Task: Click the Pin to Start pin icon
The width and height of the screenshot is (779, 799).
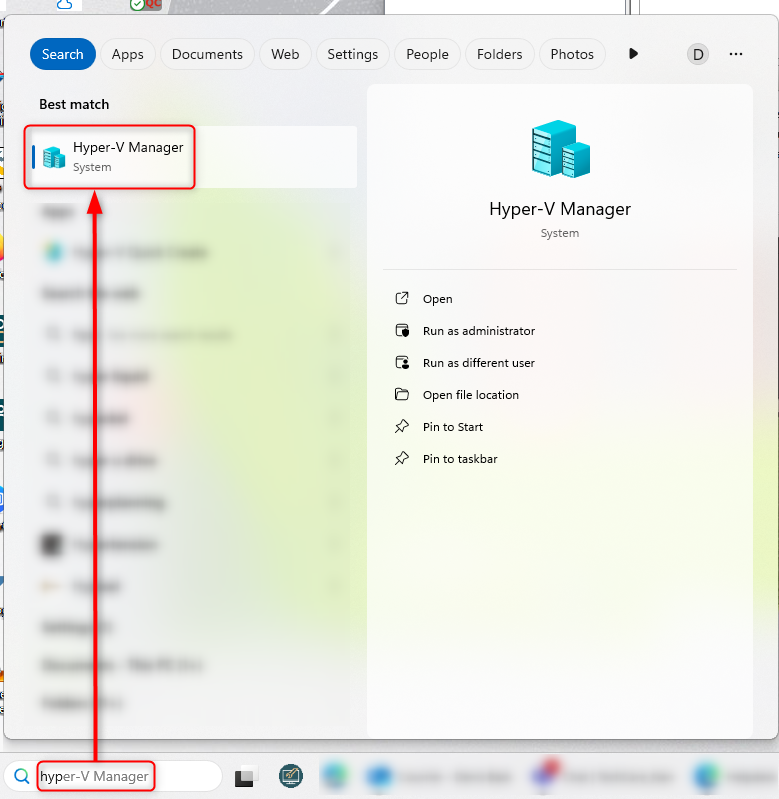Action: pos(402,426)
